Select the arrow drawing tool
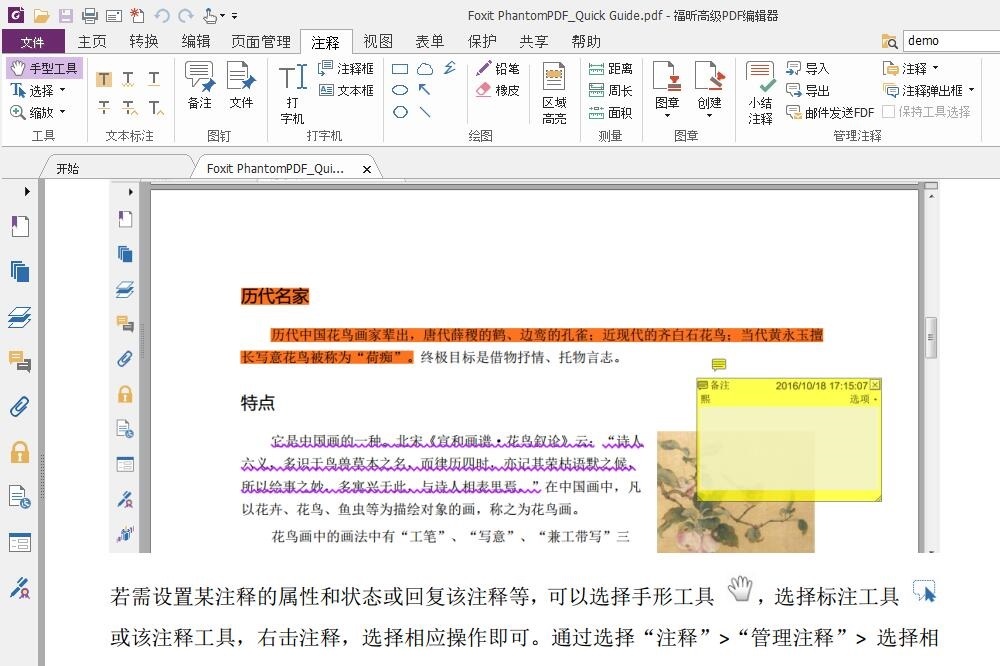1000x666 pixels. [x=425, y=90]
